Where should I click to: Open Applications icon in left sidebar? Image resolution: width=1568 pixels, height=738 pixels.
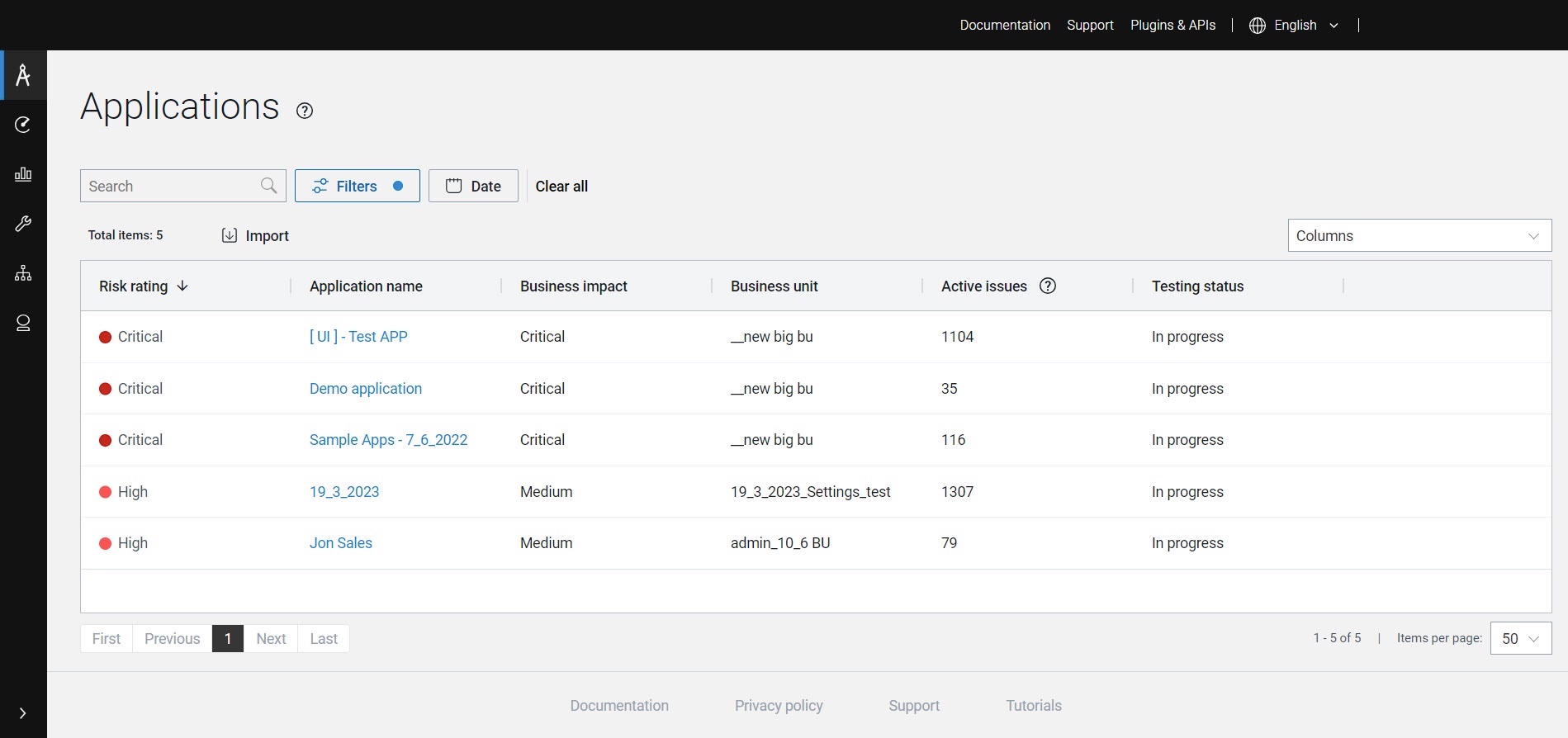coord(23,76)
